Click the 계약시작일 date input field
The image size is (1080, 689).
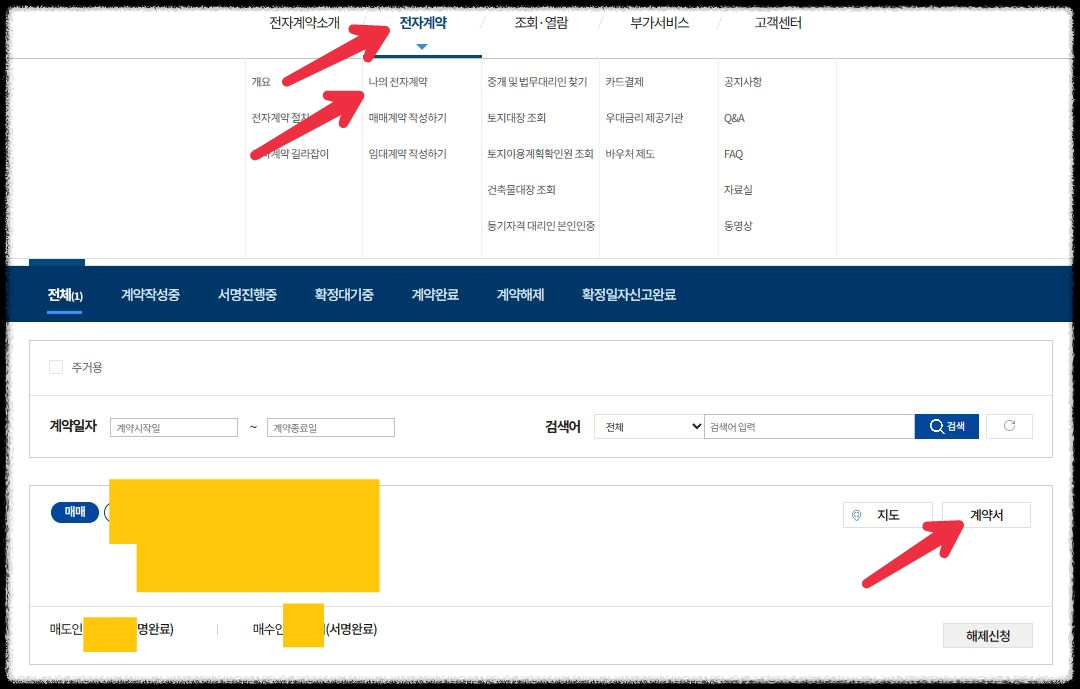point(172,426)
